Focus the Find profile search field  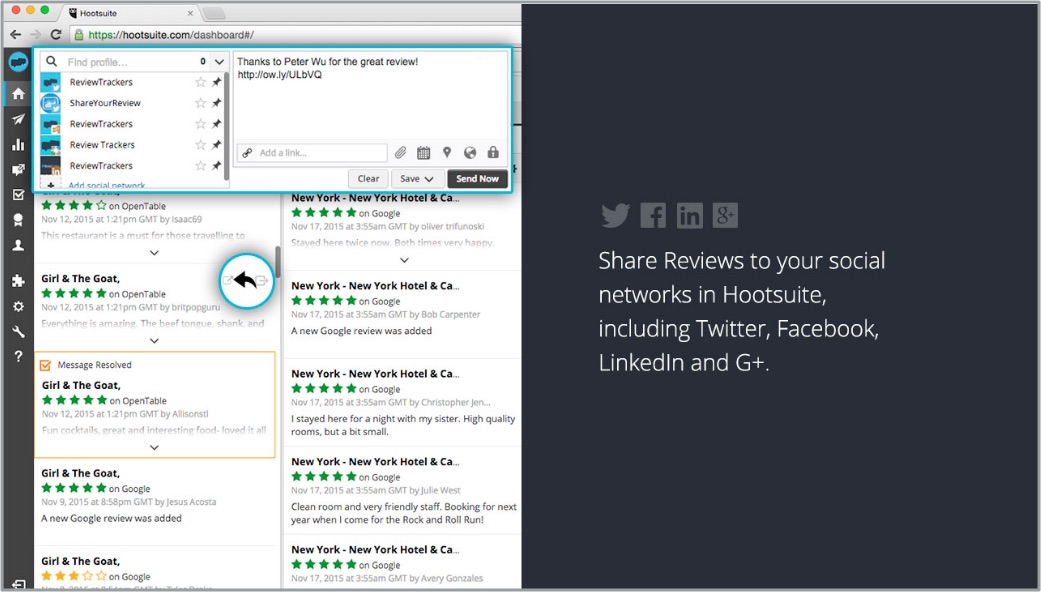coord(128,62)
